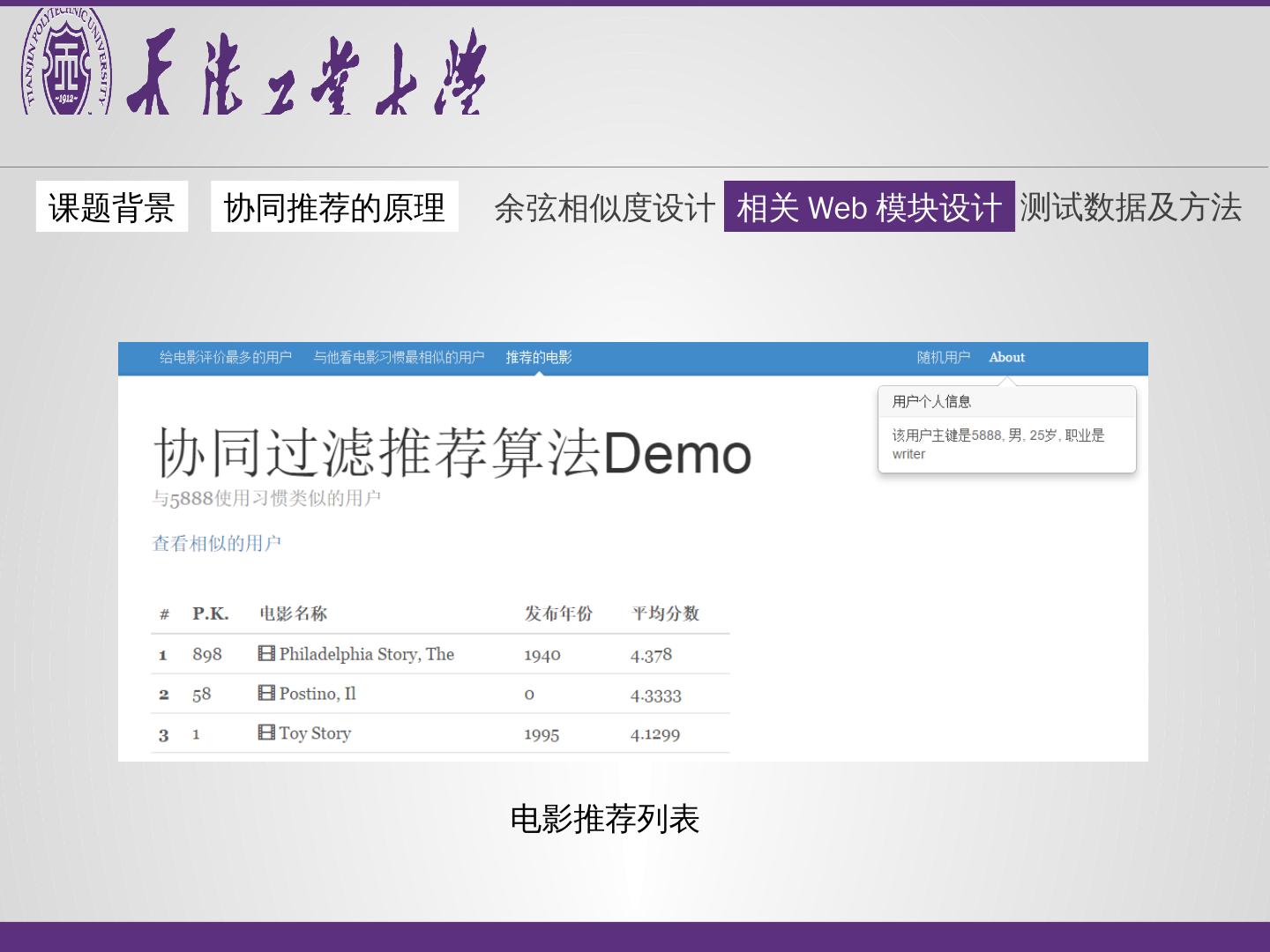
Task: Select the 相关 Web 模块设计 tab
Action: click(x=869, y=207)
